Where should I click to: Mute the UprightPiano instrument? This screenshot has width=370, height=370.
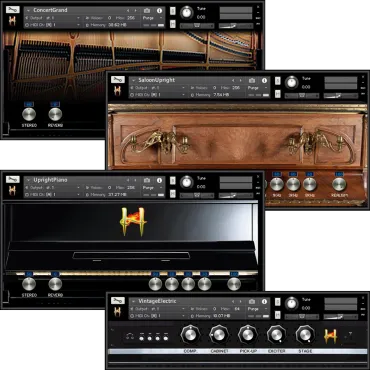(173, 194)
